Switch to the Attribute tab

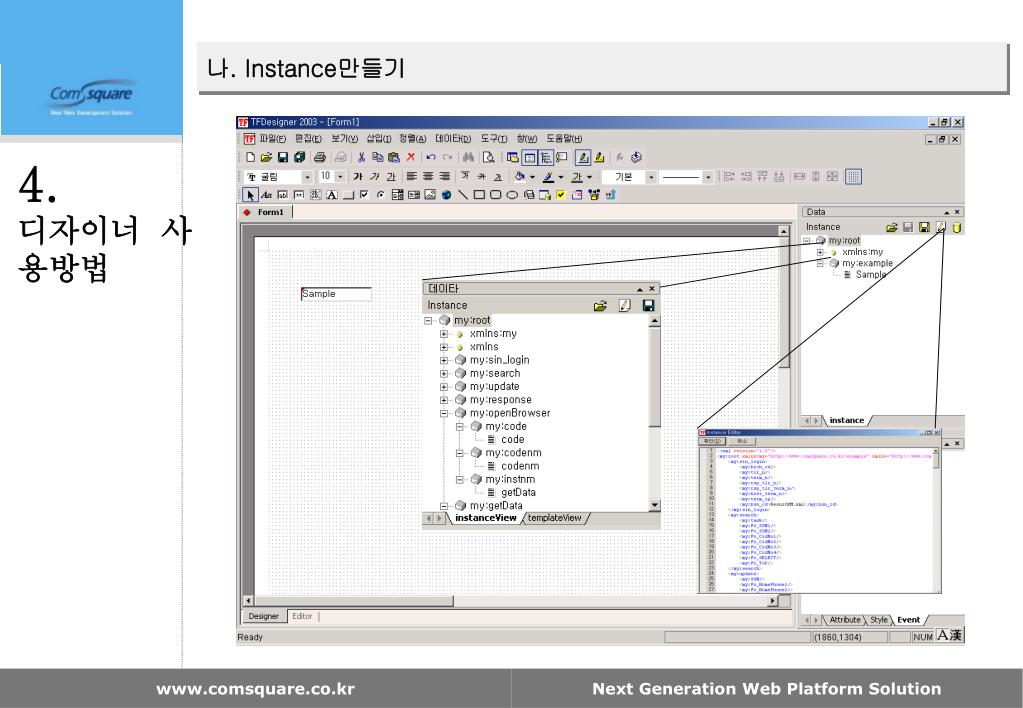(845, 620)
